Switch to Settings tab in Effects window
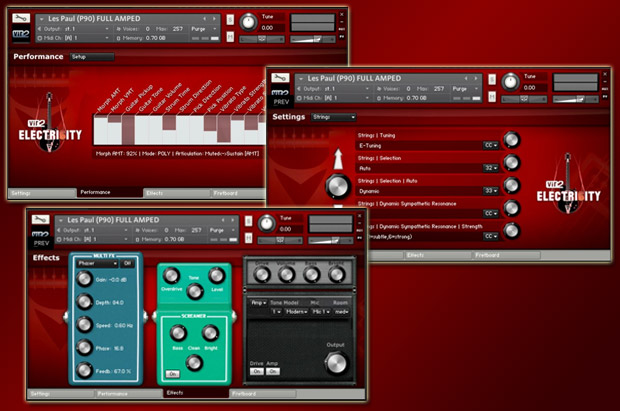620x411 pixels. click(61, 394)
